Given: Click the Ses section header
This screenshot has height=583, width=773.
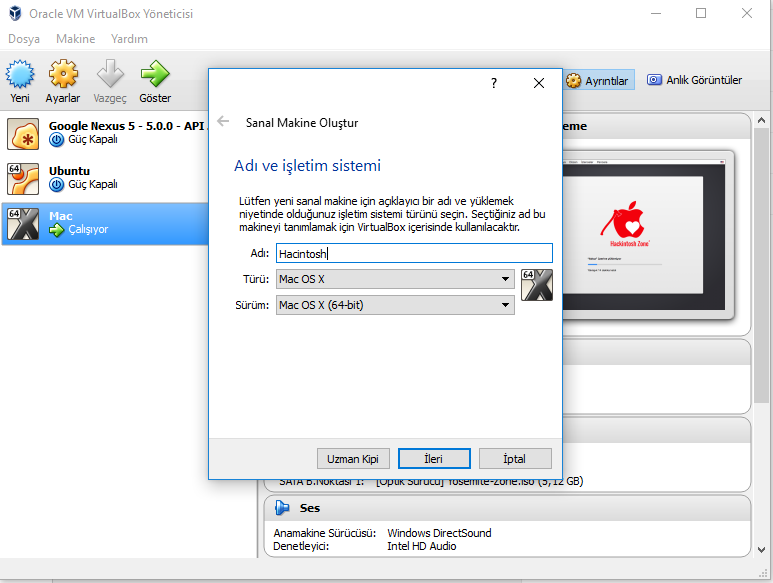Looking at the screenshot, I should tap(507, 508).
